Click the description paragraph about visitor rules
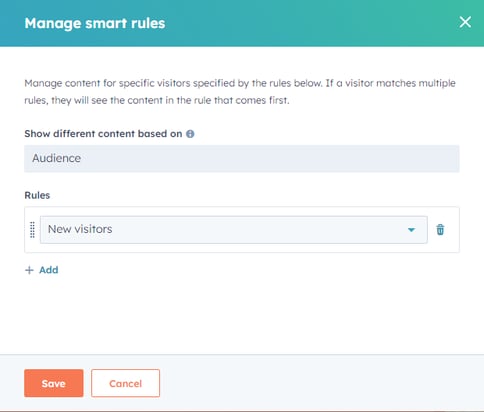 [240, 92]
